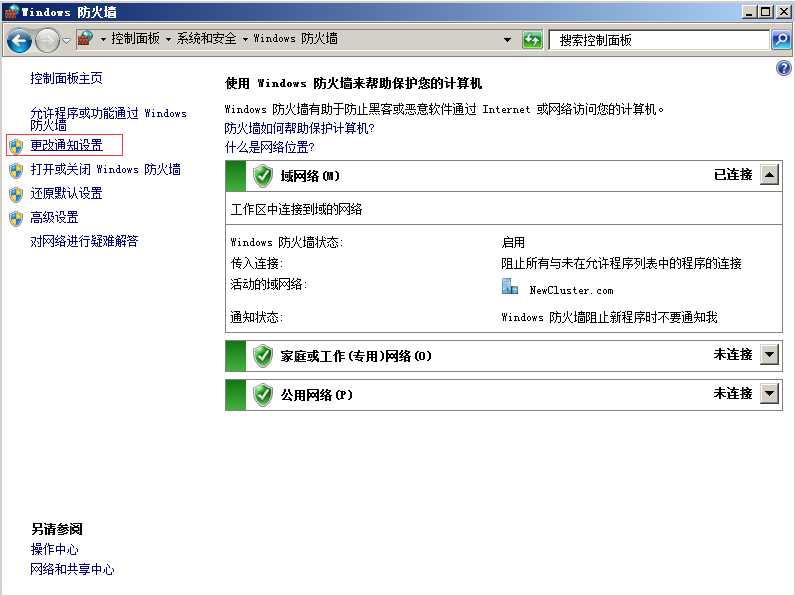Open 控制面板主页 link

[66, 78]
